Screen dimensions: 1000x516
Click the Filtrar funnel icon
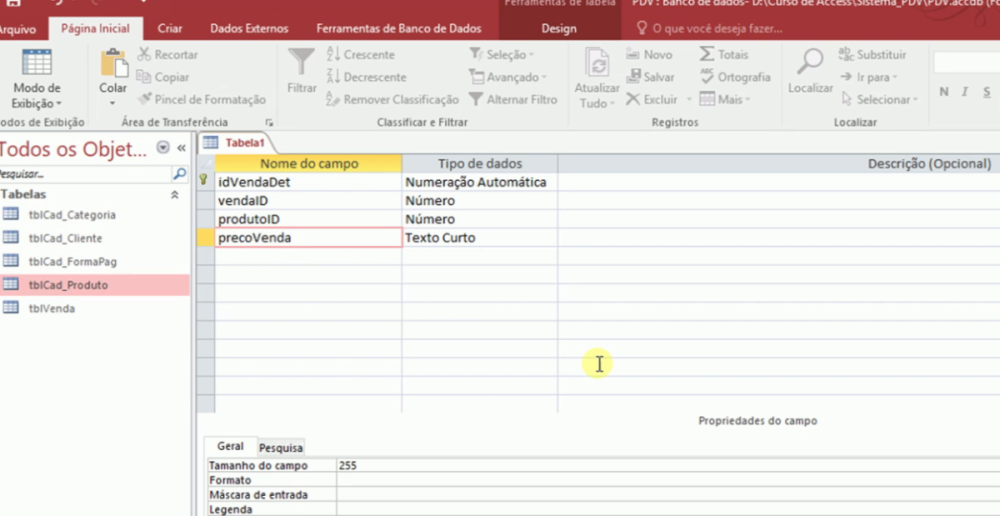302,63
